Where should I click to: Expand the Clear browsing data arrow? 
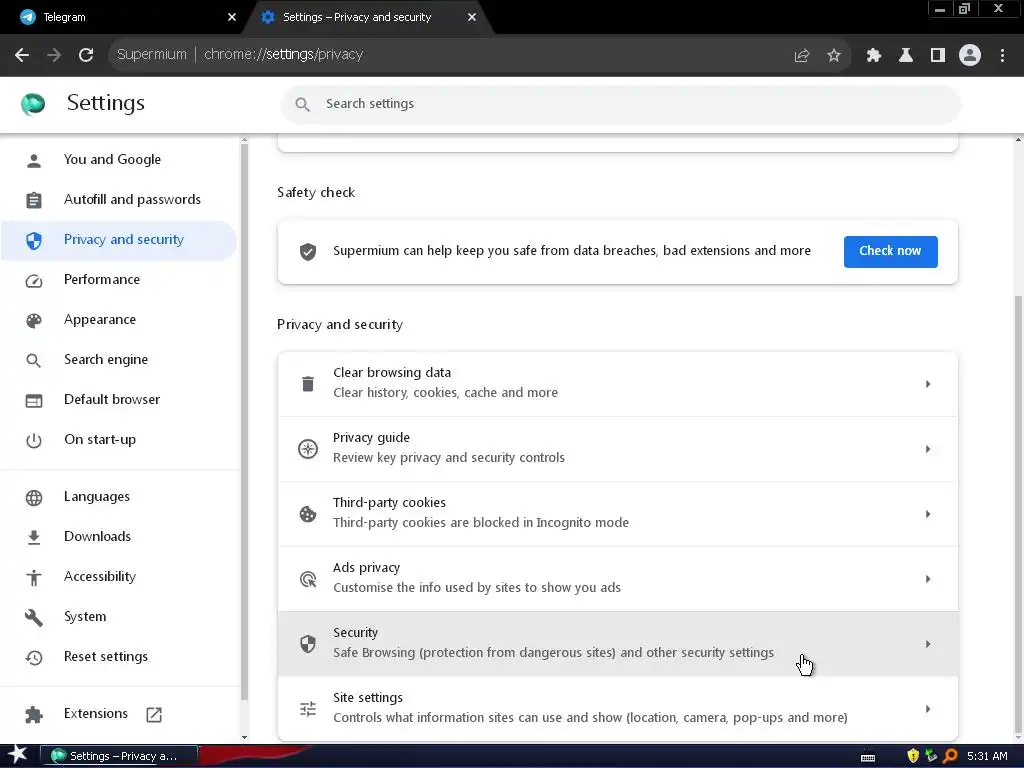(x=927, y=384)
